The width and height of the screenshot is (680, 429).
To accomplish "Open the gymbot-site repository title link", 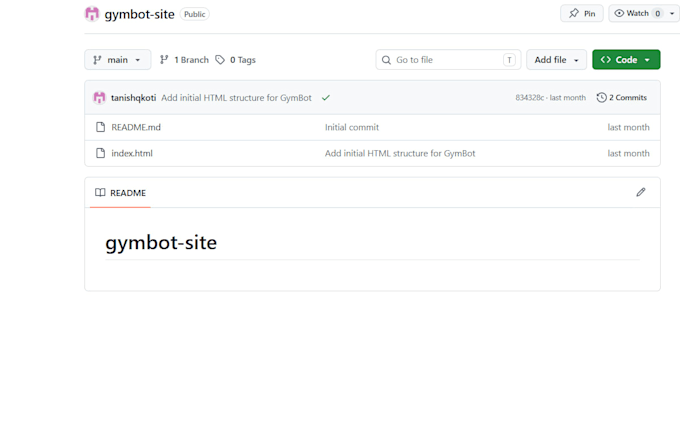I will pos(139,14).
